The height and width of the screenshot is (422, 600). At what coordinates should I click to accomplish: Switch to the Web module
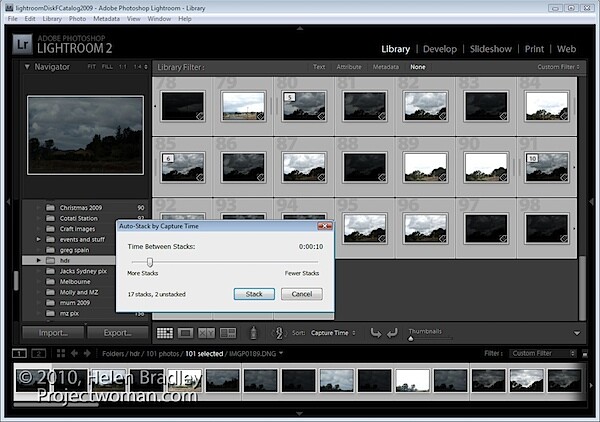point(566,49)
